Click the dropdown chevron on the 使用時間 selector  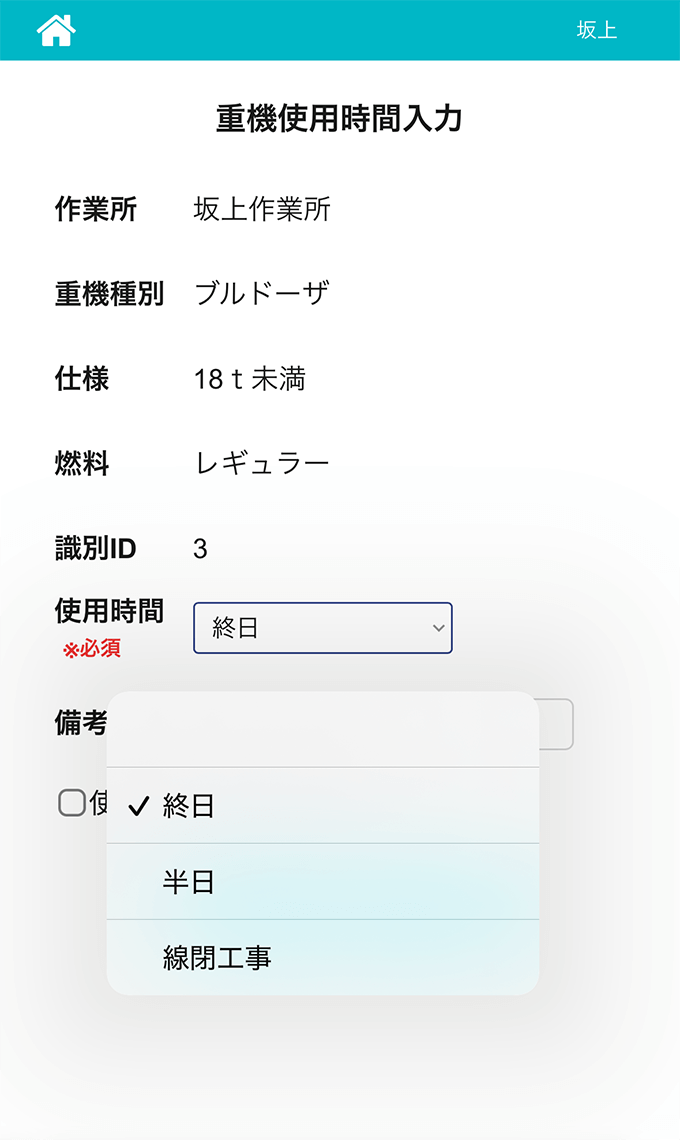point(438,628)
